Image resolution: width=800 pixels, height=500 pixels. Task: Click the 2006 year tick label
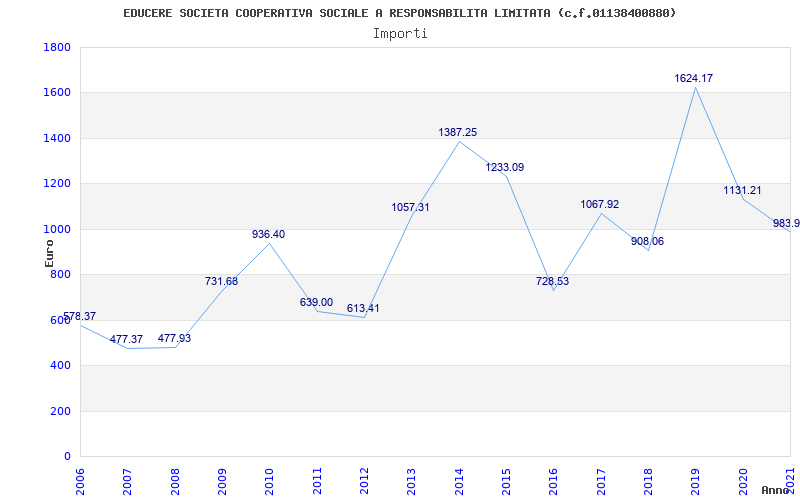[80, 482]
